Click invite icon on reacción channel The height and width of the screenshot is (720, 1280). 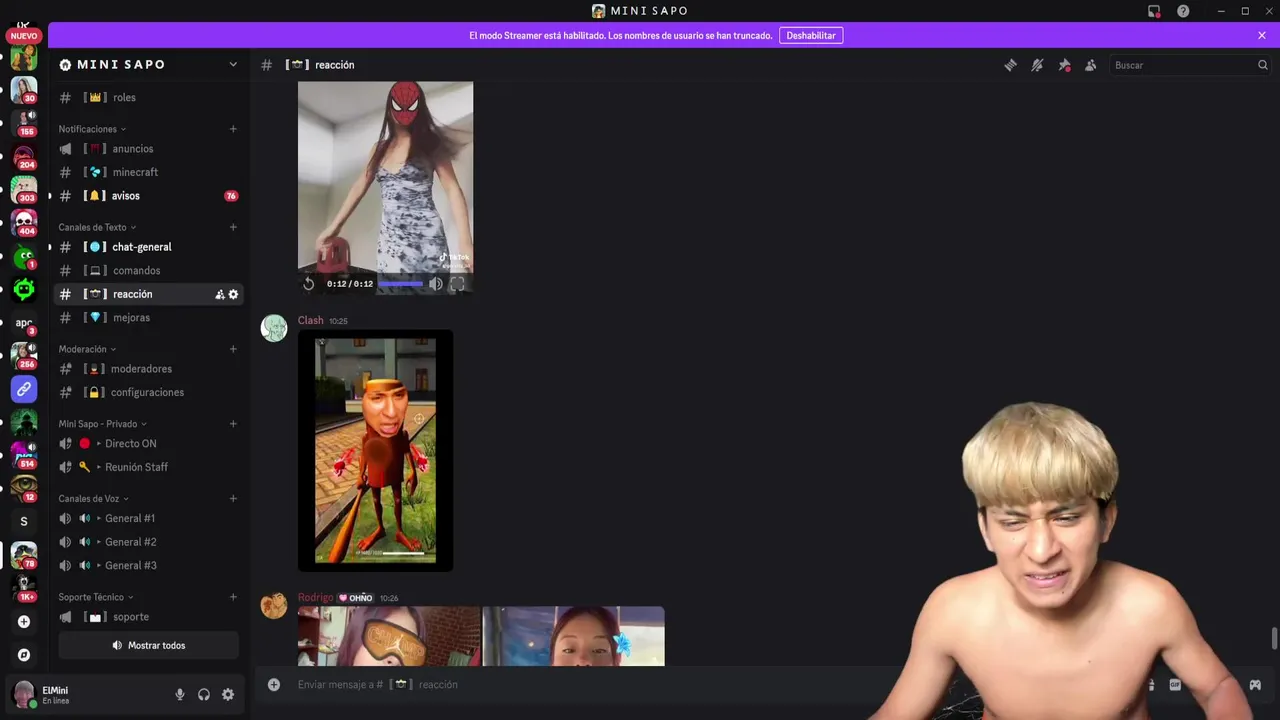click(220, 294)
